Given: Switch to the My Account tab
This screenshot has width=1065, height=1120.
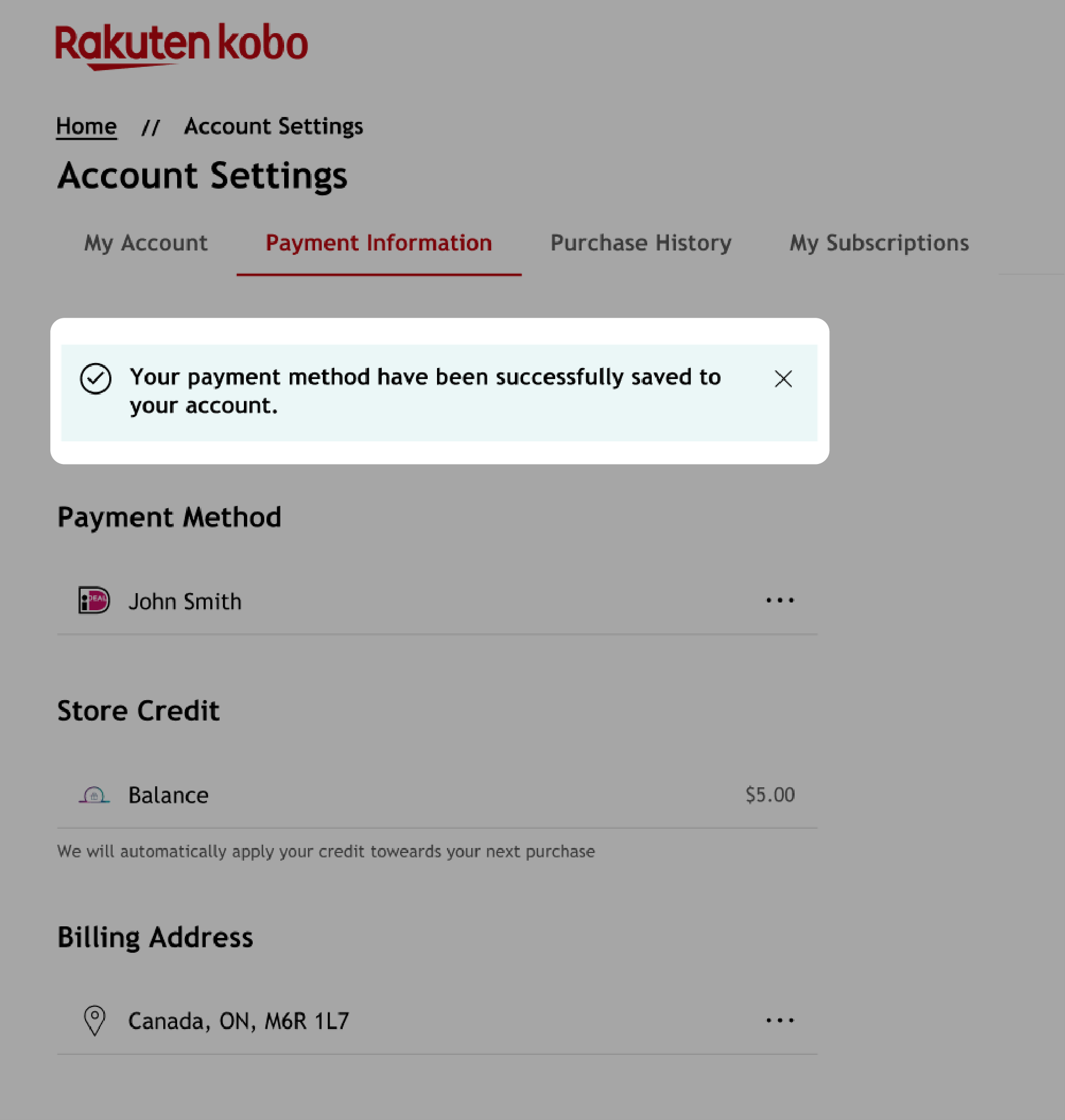Looking at the screenshot, I should pyautogui.click(x=146, y=242).
